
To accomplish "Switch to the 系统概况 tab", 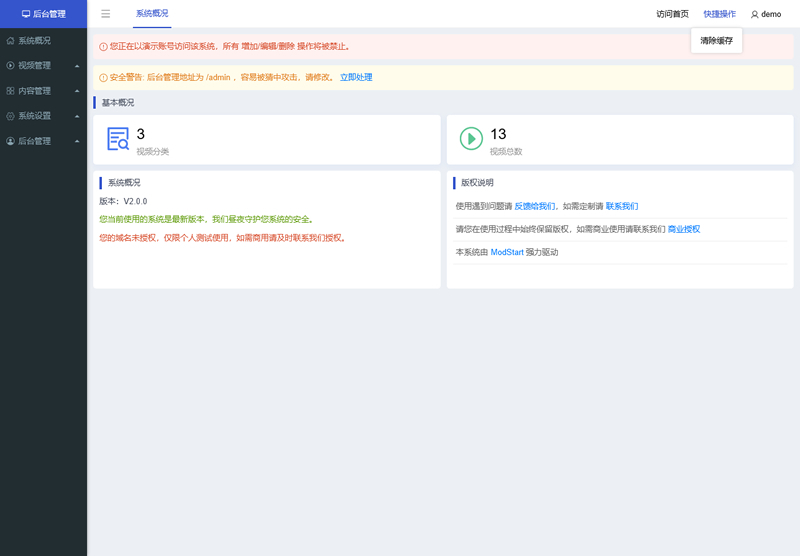I will 152,14.
